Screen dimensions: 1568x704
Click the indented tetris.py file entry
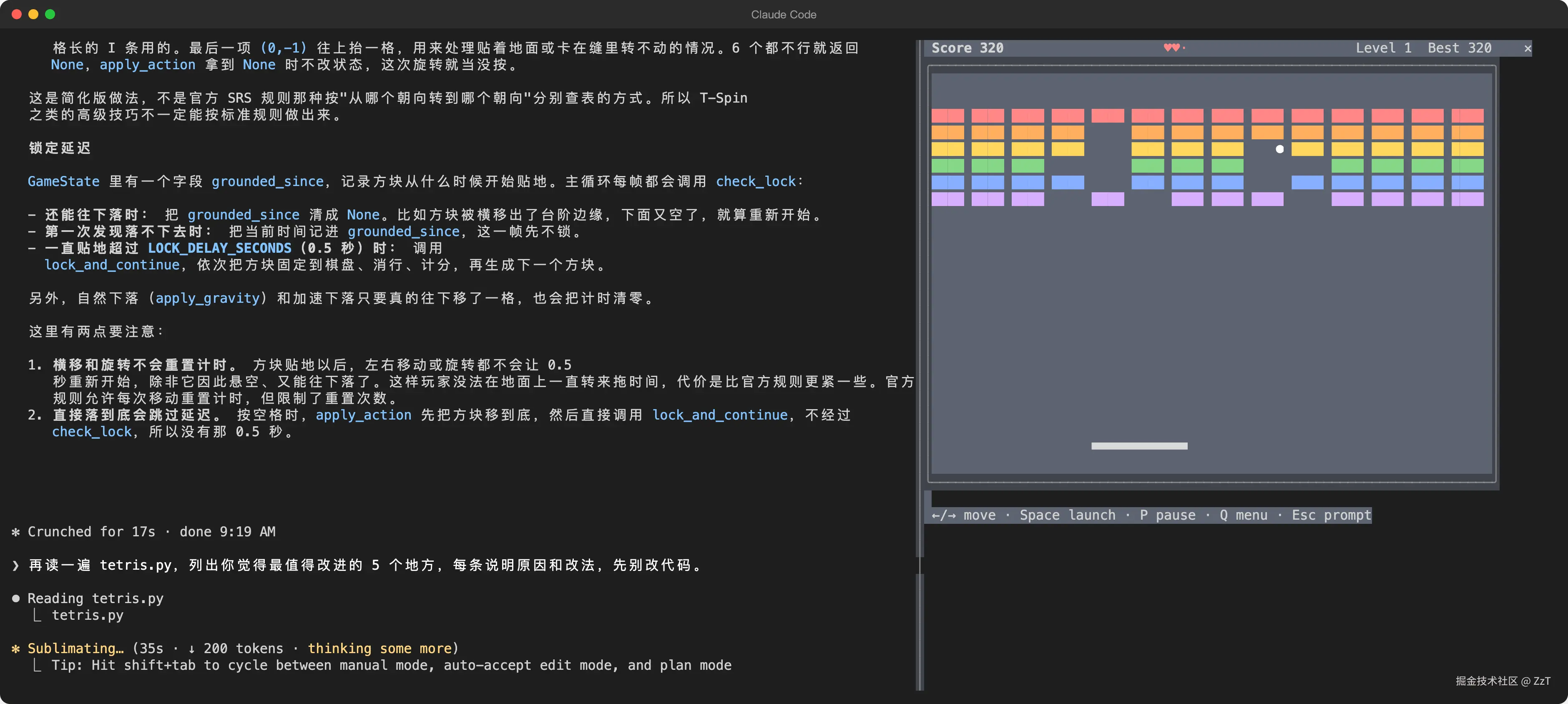(88, 615)
